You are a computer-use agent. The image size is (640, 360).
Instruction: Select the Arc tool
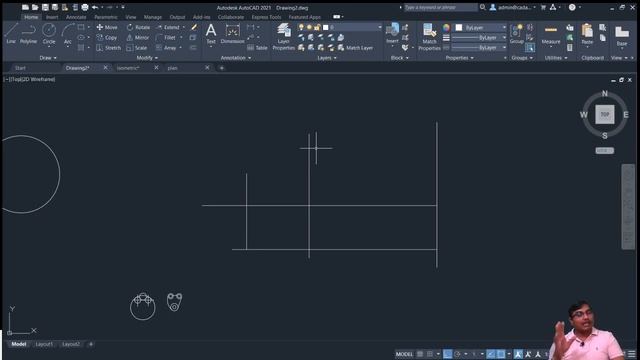click(x=68, y=33)
